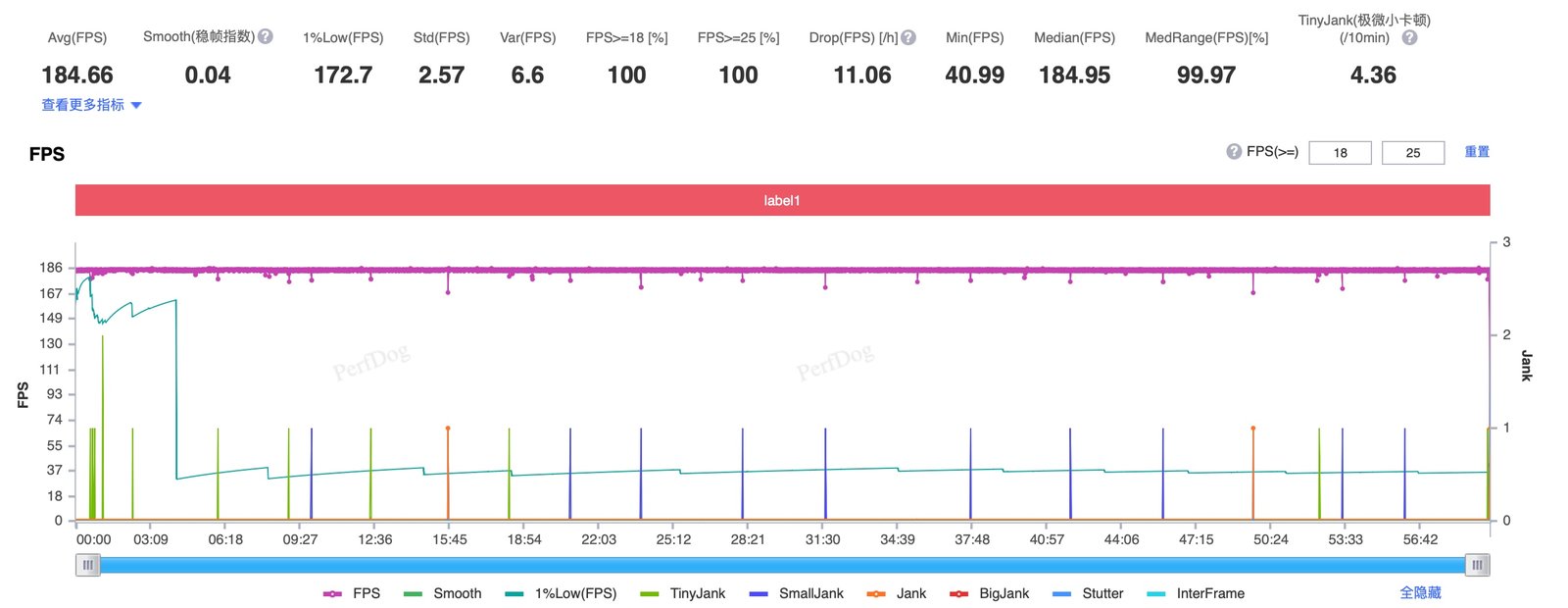Toggle FPS series in legend

coord(352,593)
